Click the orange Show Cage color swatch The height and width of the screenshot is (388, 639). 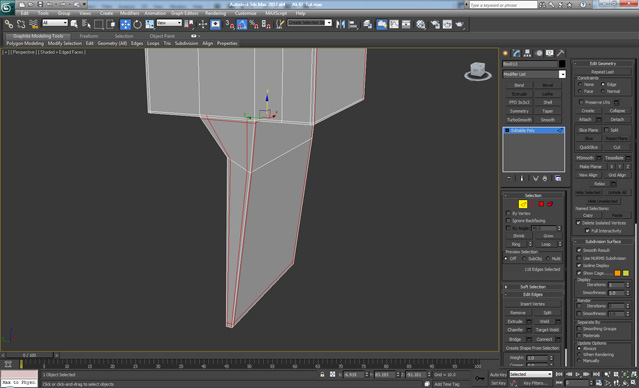[x=617, y=273]
